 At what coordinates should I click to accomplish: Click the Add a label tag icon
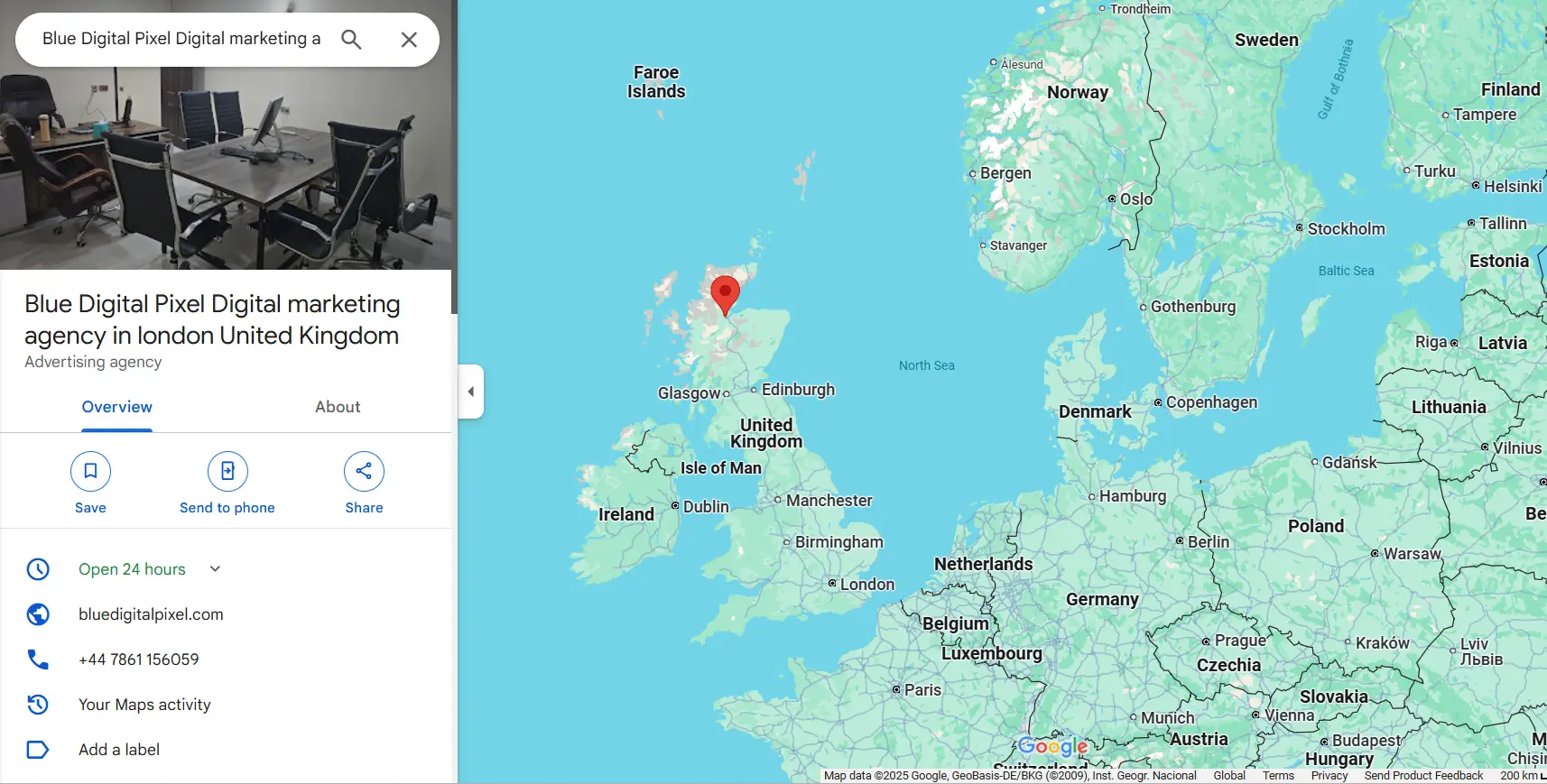38,750
